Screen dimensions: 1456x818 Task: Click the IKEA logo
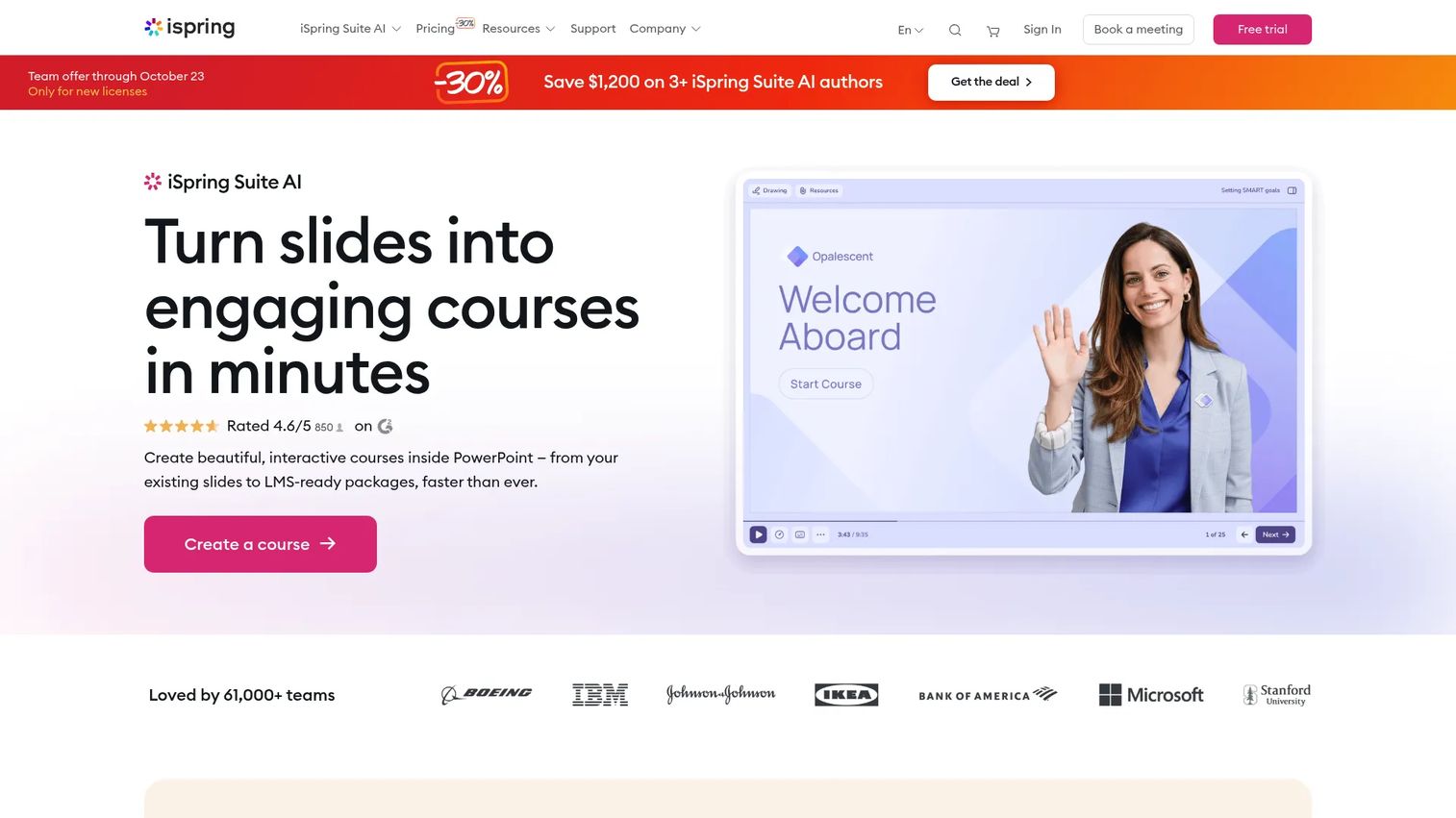click(846, 695)
